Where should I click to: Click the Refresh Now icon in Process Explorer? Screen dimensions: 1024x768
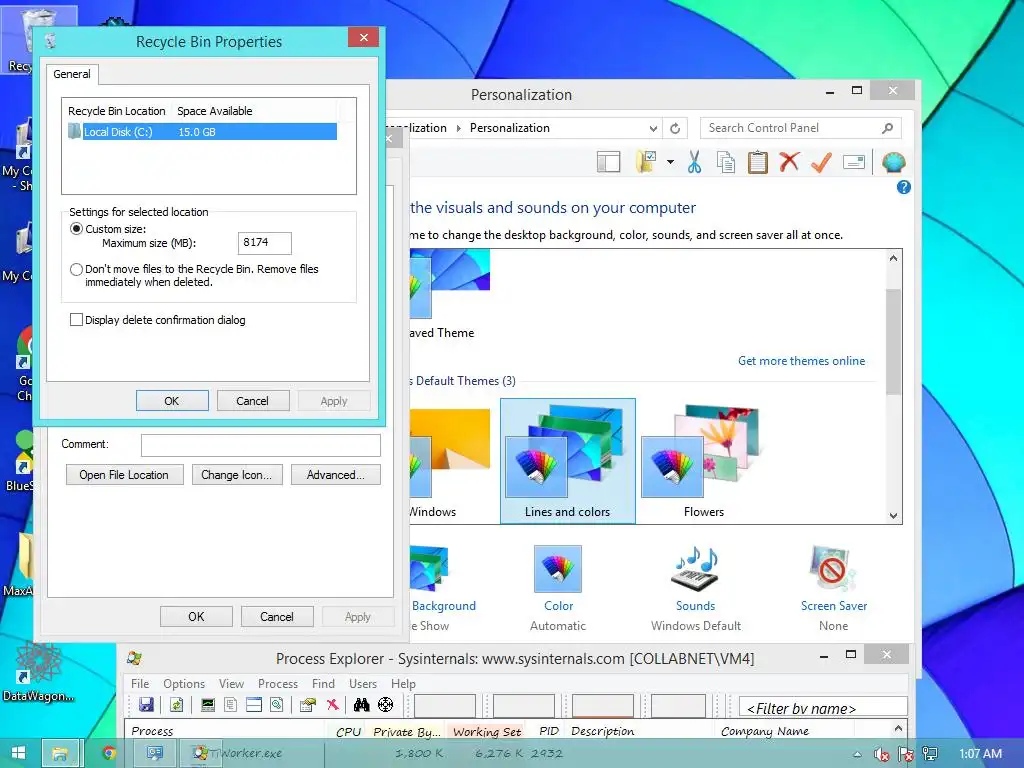pyautogui.click(x=176, y=704)
